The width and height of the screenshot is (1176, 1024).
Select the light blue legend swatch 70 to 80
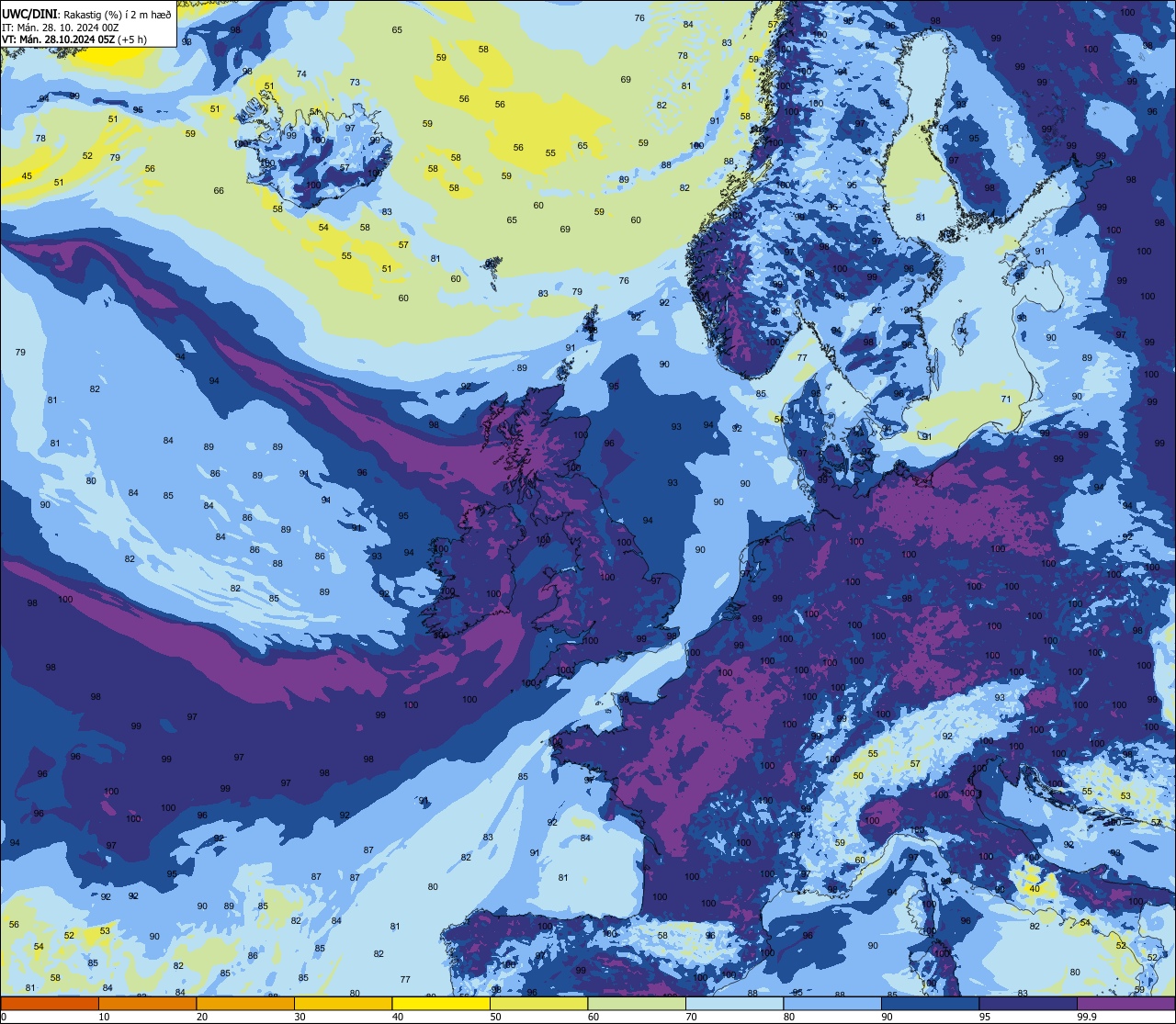pyautogui.click(x=734, y=1003)
